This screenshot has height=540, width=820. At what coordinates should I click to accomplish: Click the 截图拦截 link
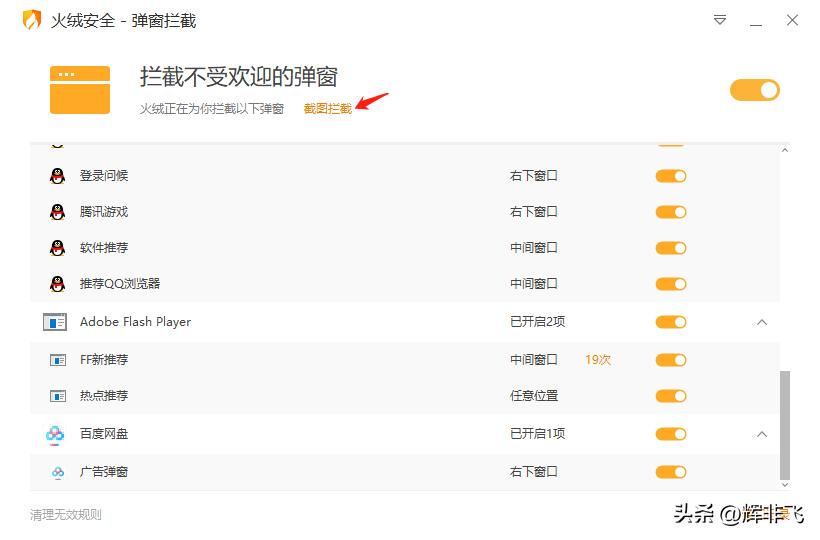[328, 108]
